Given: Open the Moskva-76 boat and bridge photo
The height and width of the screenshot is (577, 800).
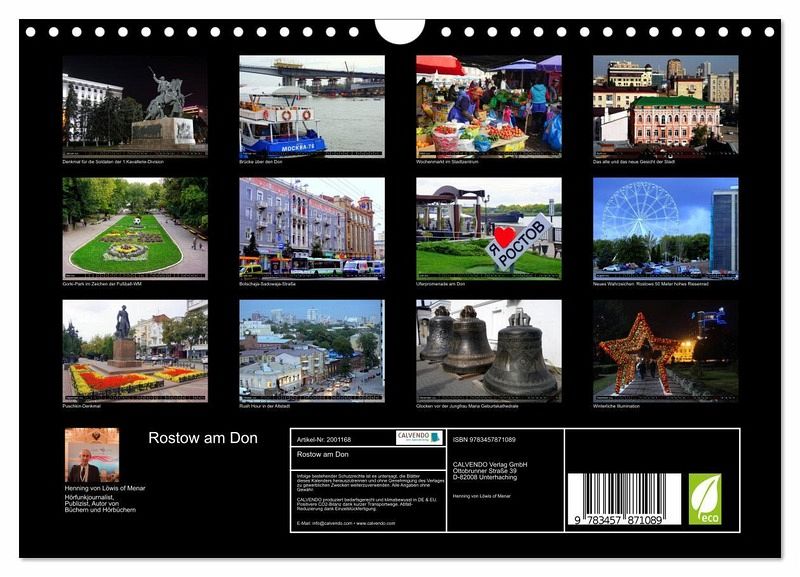Looking at the screenshot, I should [x=312, y=106].
